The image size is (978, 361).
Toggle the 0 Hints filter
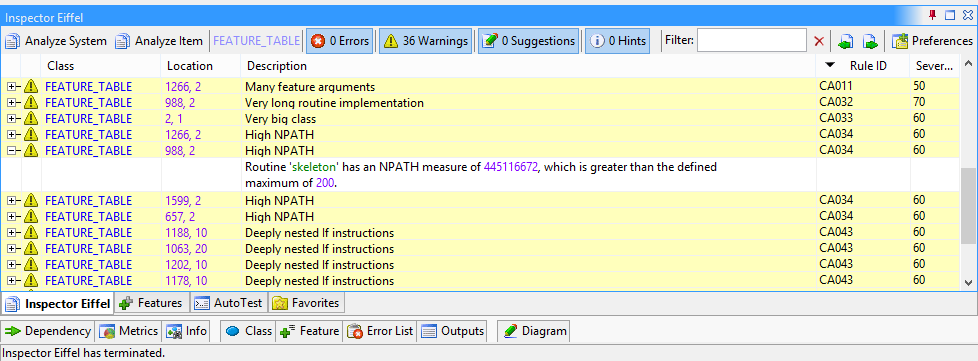click(x=617, y=41)
